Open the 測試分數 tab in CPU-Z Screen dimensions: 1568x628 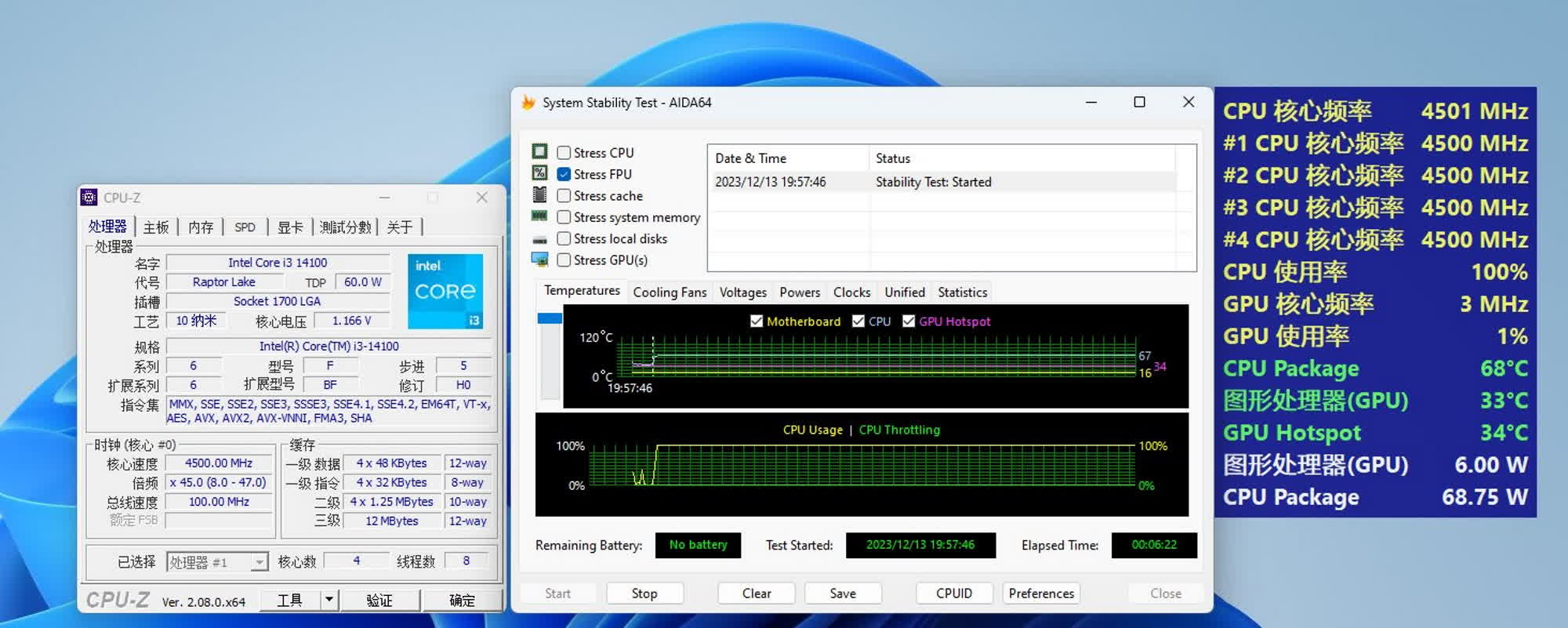point(345,227)
